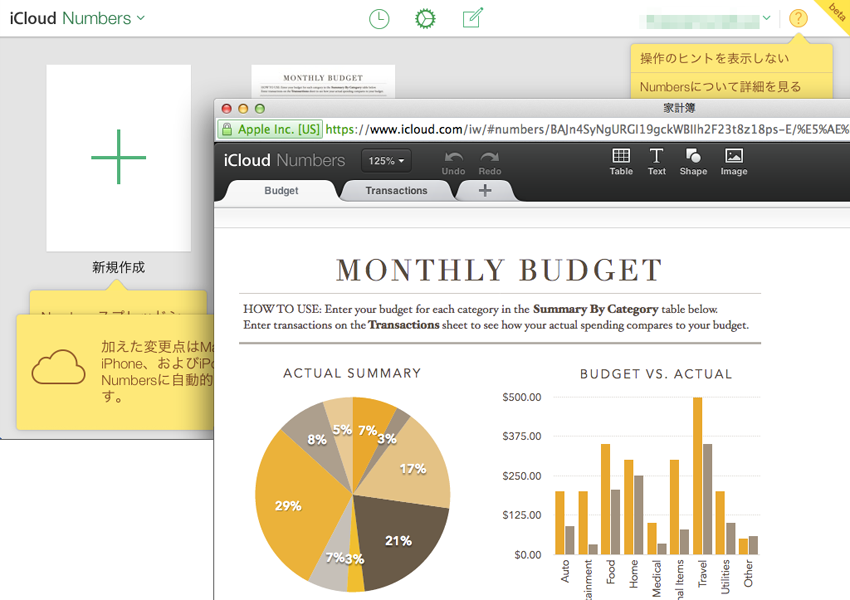Insert a Table from the toolbar

621,162
